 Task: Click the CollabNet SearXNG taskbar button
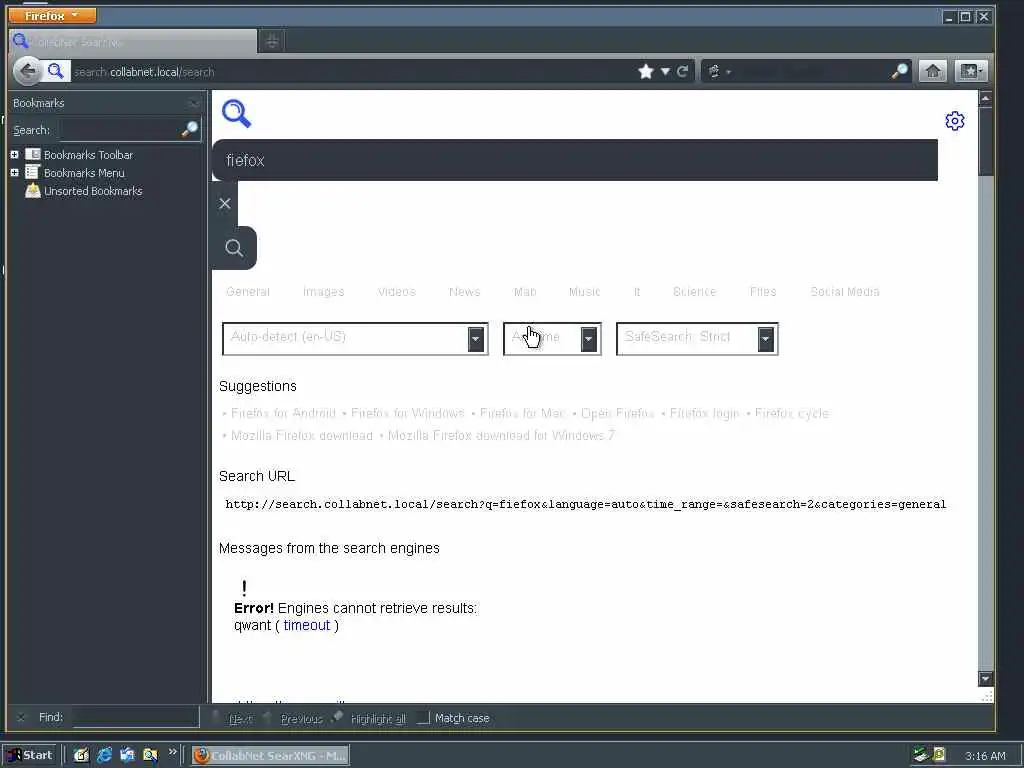click(x=270, y=756)
